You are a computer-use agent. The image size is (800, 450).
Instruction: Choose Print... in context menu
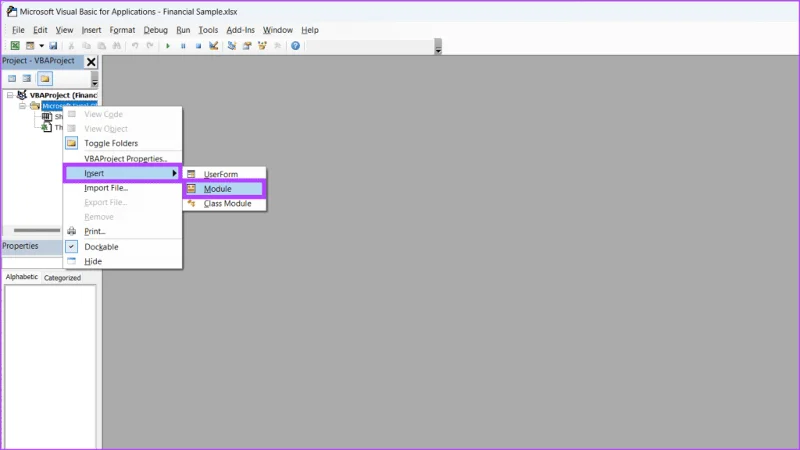tap(122, 231)
